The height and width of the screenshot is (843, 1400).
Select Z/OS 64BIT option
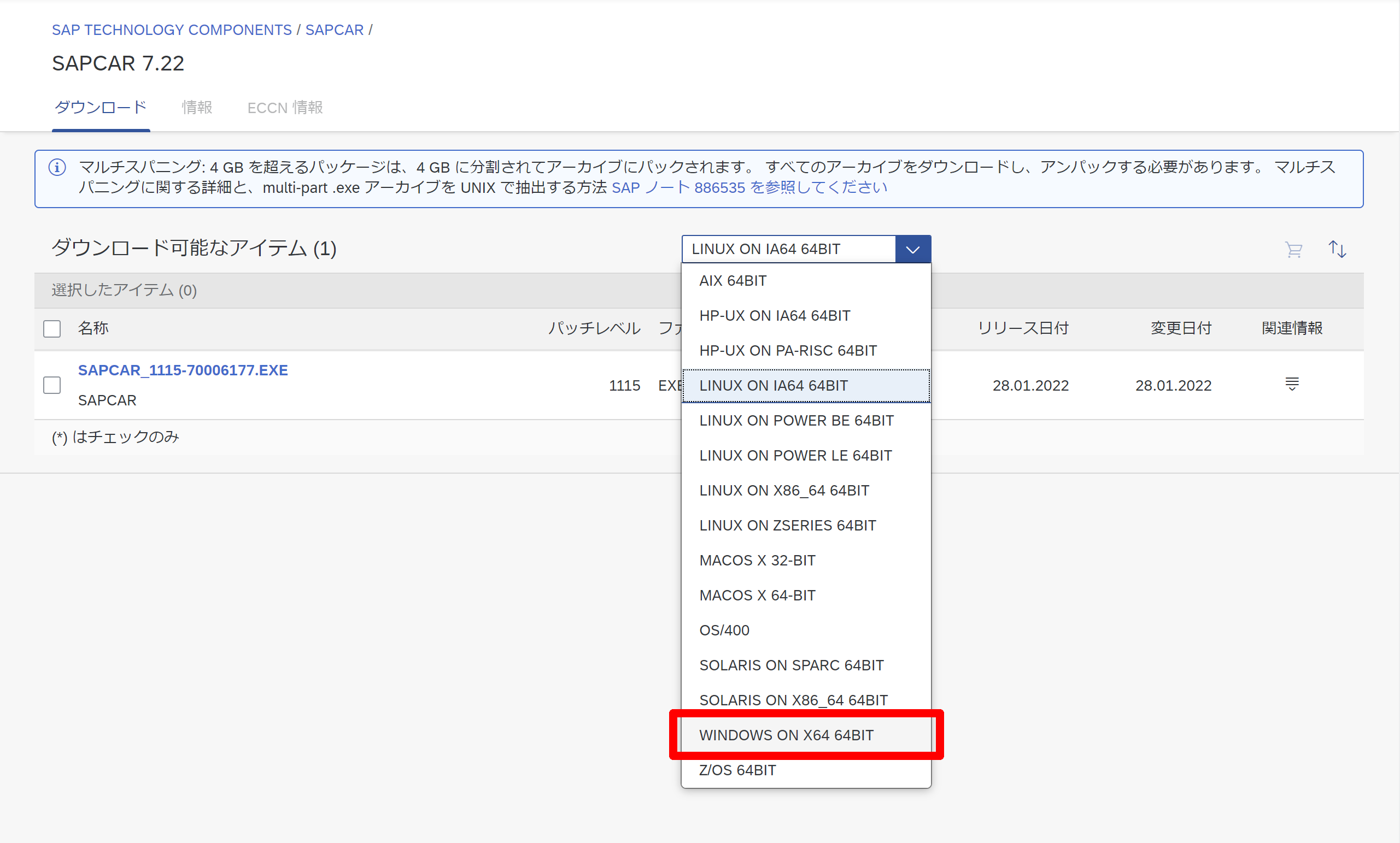pos(737,770)
